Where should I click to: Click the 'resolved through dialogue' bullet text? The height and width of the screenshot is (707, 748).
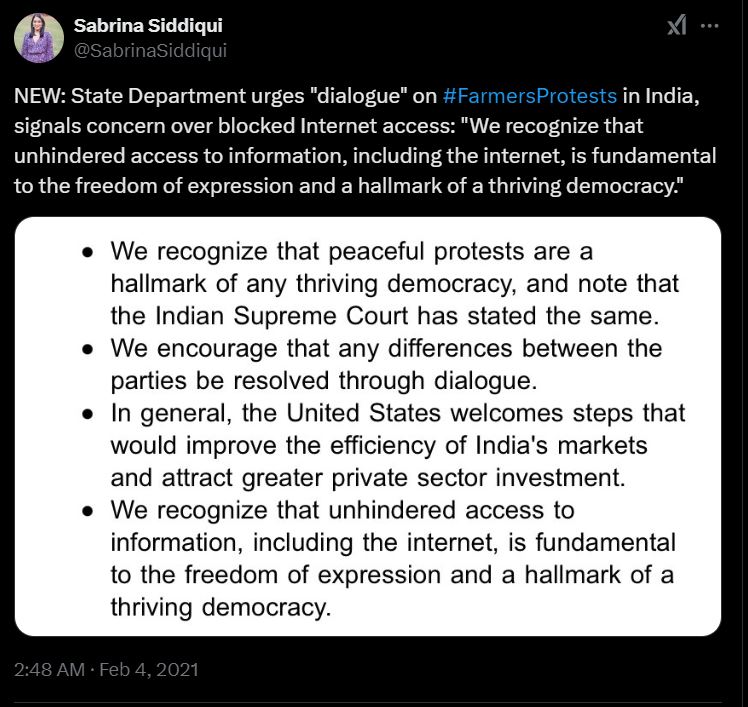(x=386, y=364)
